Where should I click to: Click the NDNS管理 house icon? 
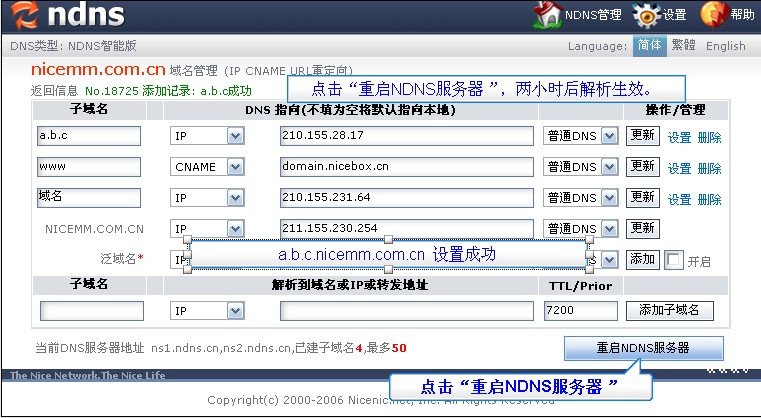[x=546, y=14]
